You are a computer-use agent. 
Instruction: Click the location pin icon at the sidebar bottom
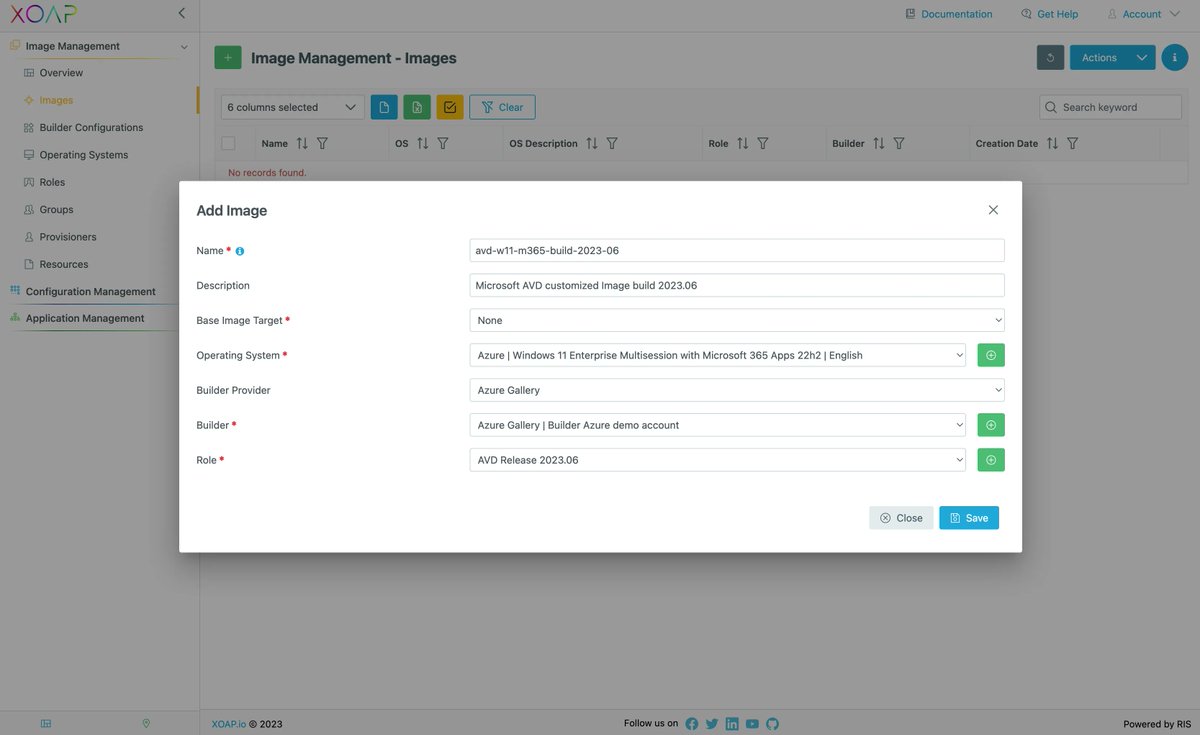pyautogui.click(x=146, y=723)
